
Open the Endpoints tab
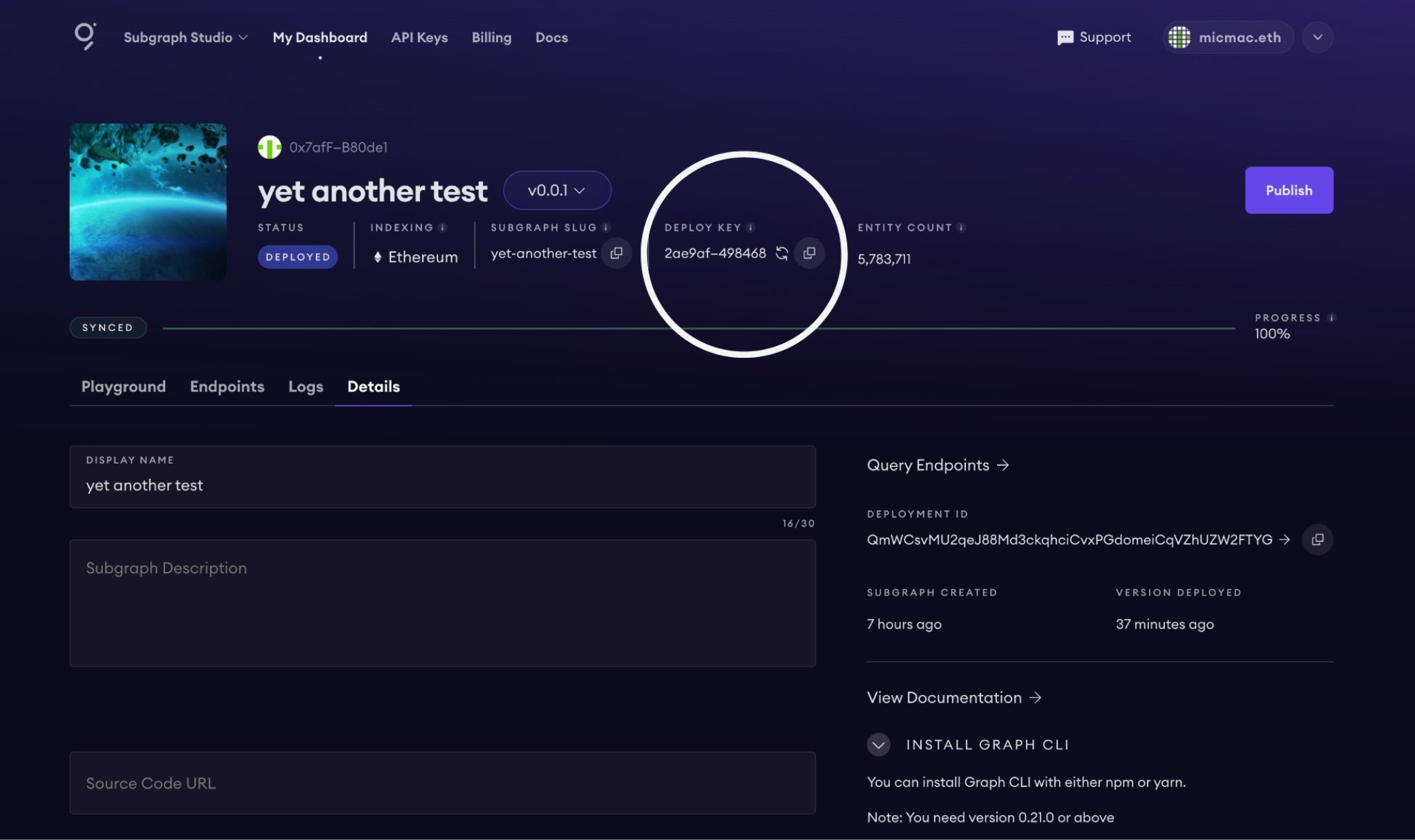(227, 387)
